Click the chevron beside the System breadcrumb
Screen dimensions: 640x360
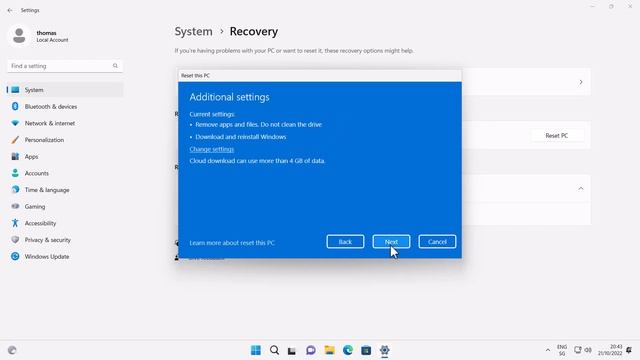[x=221, y=31]
